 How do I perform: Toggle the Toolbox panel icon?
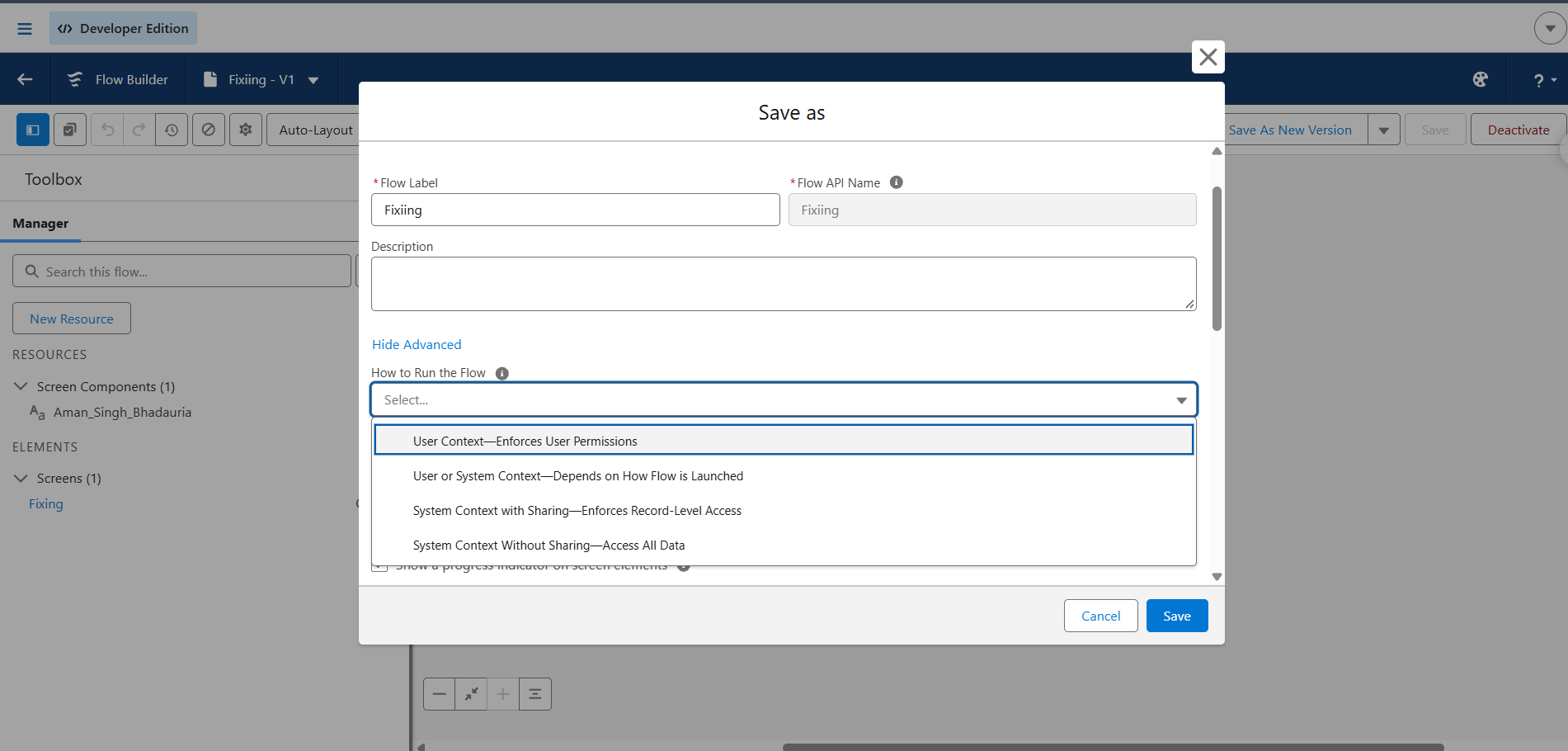coord(33,130)
